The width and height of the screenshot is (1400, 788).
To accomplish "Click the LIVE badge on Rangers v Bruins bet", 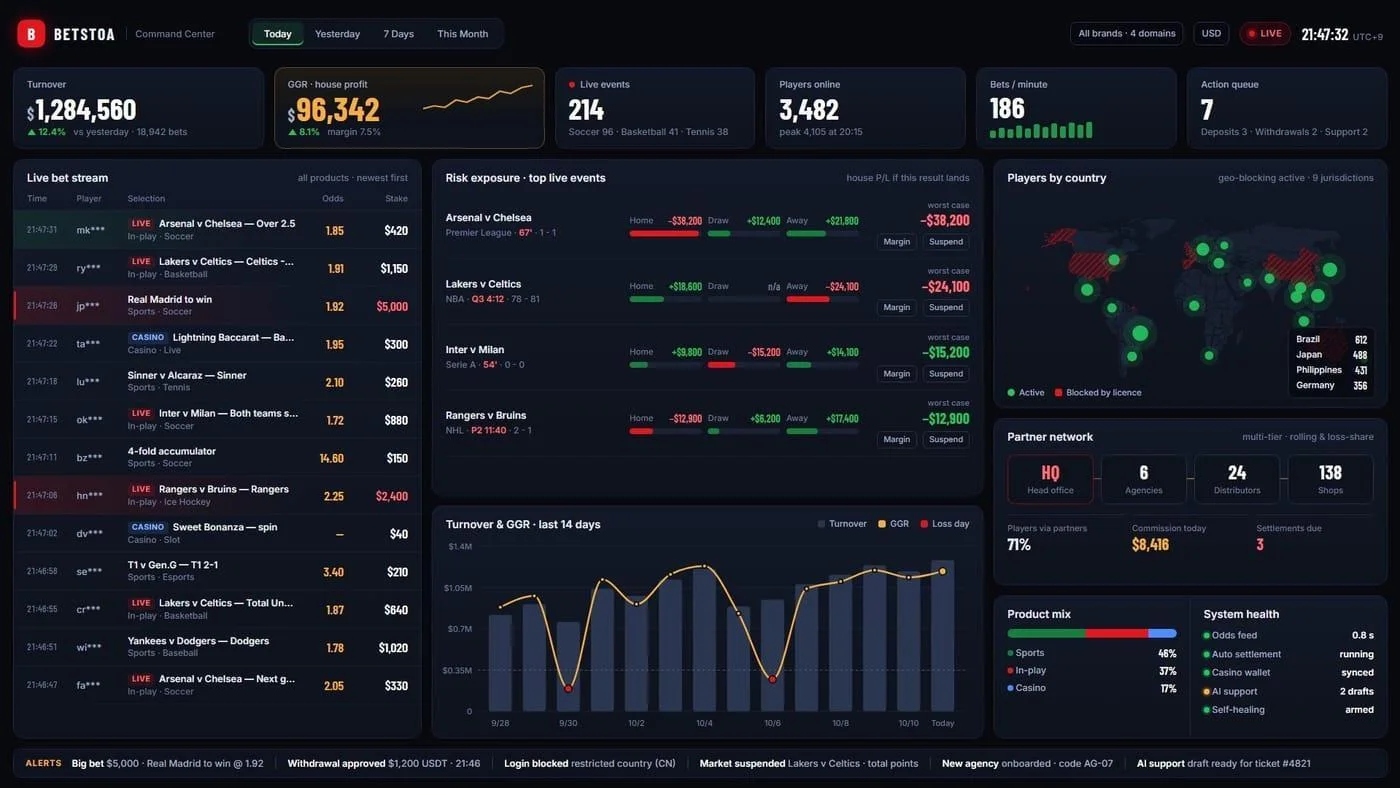I will pos(141,489).
